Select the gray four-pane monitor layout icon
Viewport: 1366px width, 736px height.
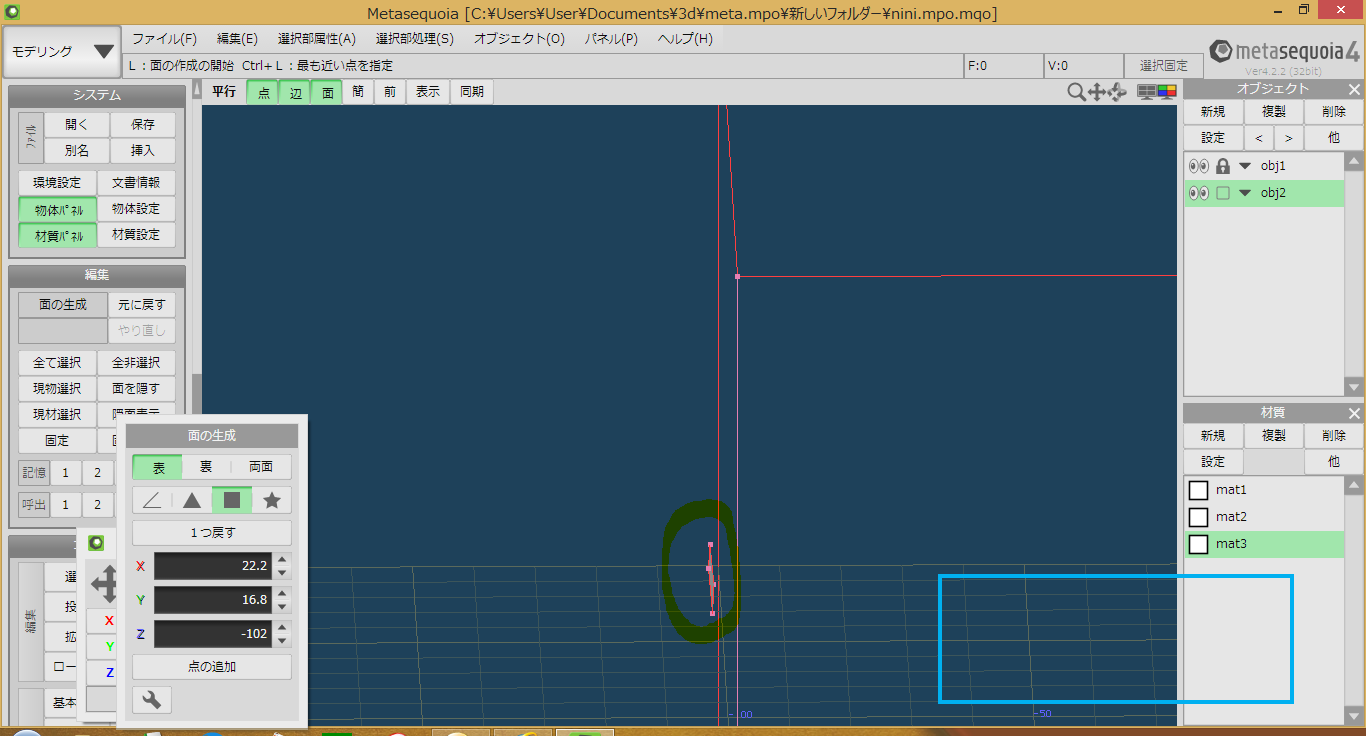pos(1147,92)
